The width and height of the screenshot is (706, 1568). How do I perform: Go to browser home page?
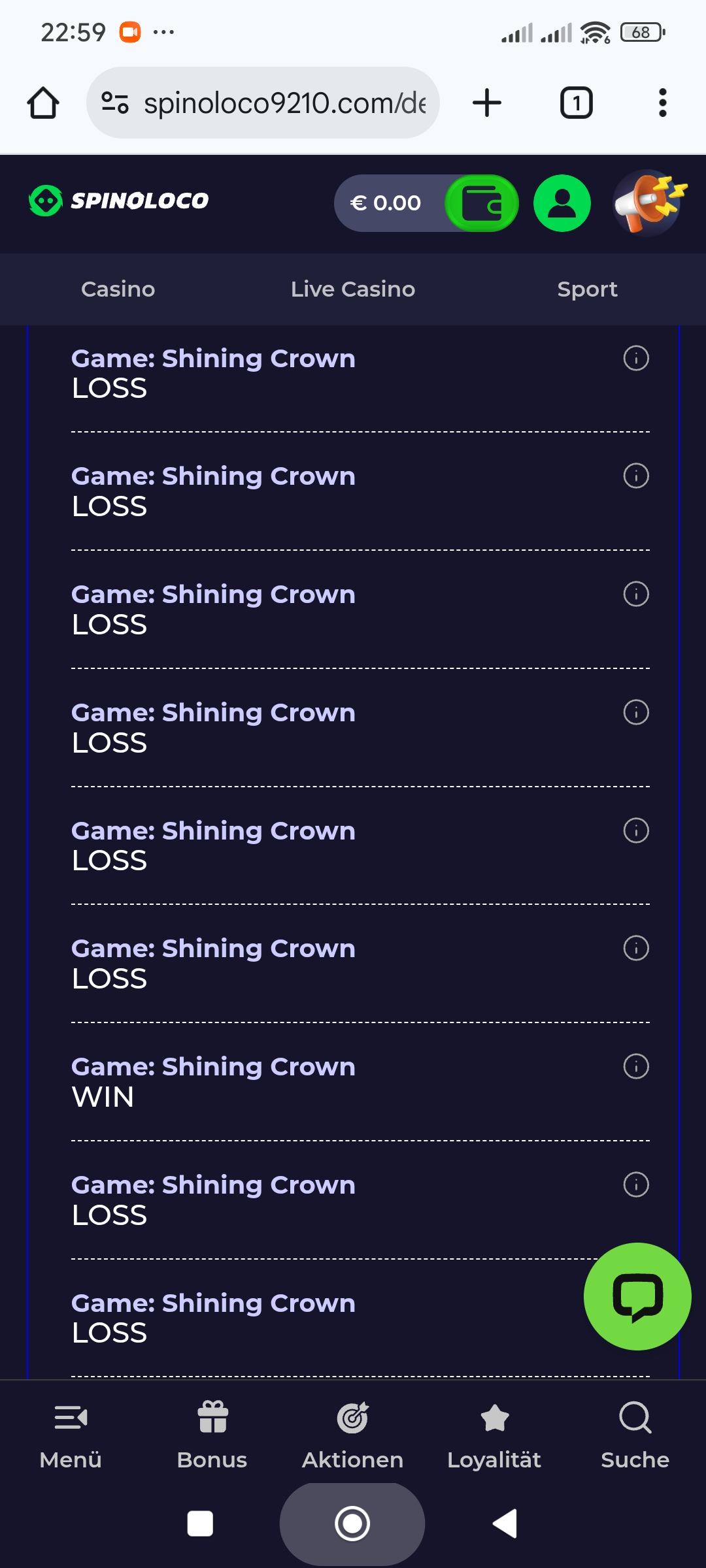click(43, 103)
